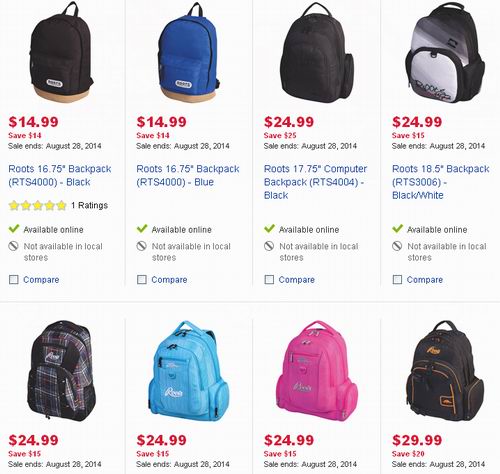Image resolution: width=500 pixels, height=474 pixels.
Task: Click the 1 Ratings text
Action: pos(89,205)
